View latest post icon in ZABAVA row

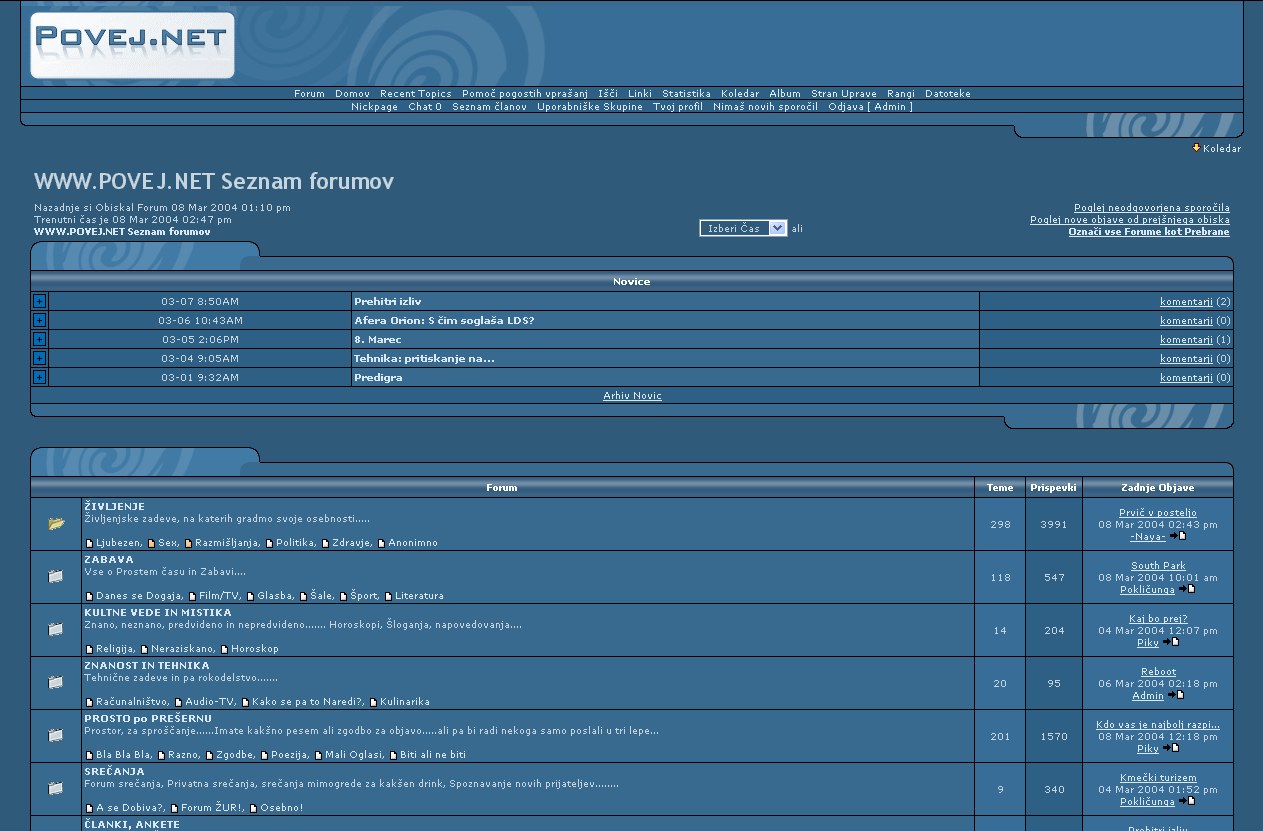pyautogui.click(x=1187, y=589)
